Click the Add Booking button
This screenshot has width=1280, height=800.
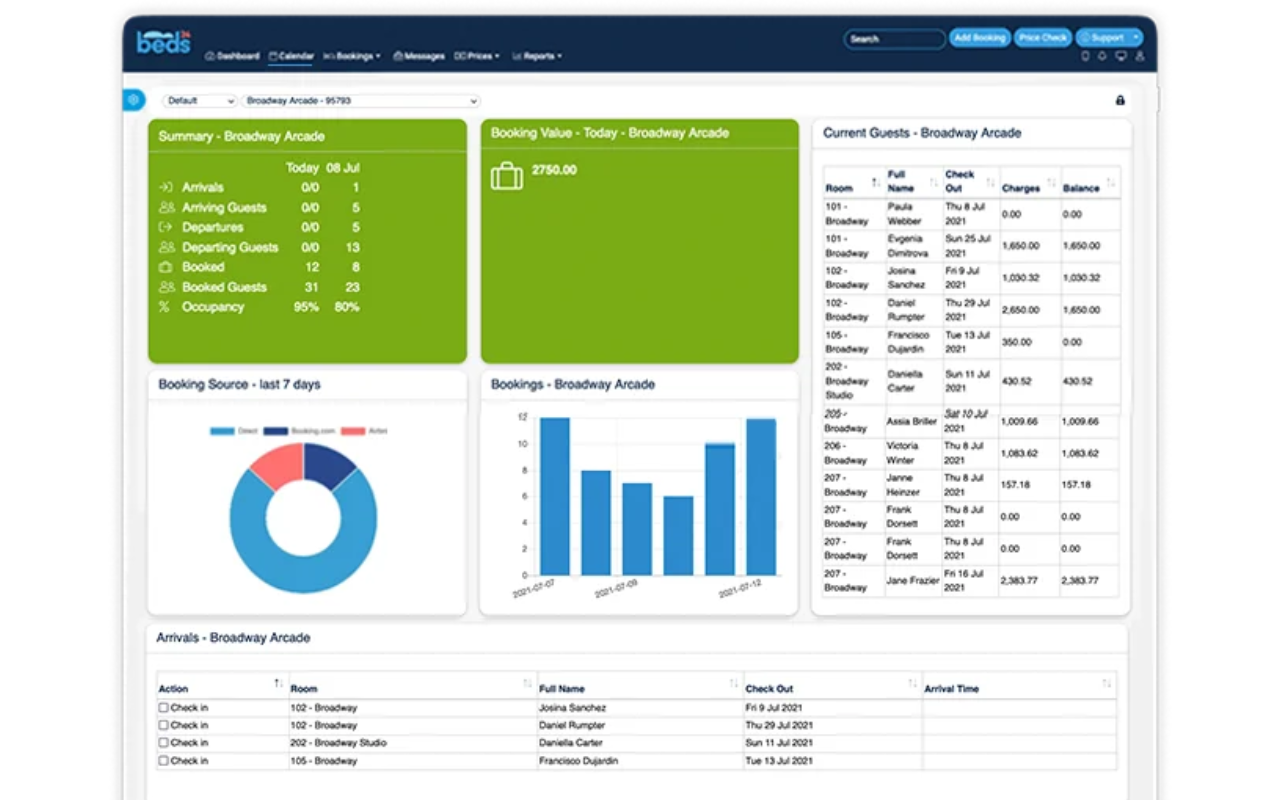tap(979, 38)
